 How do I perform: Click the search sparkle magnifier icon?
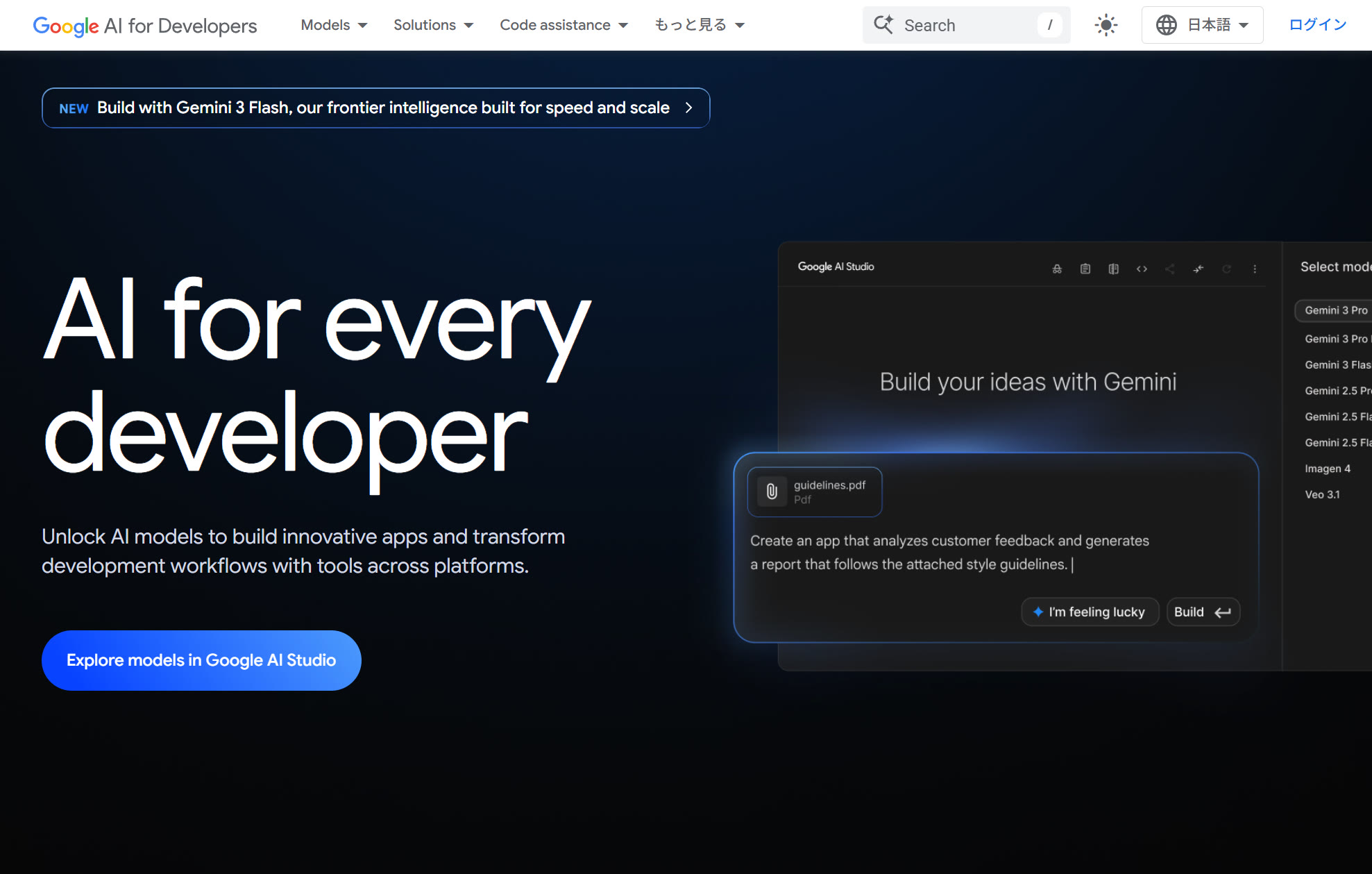pos(883,25)
